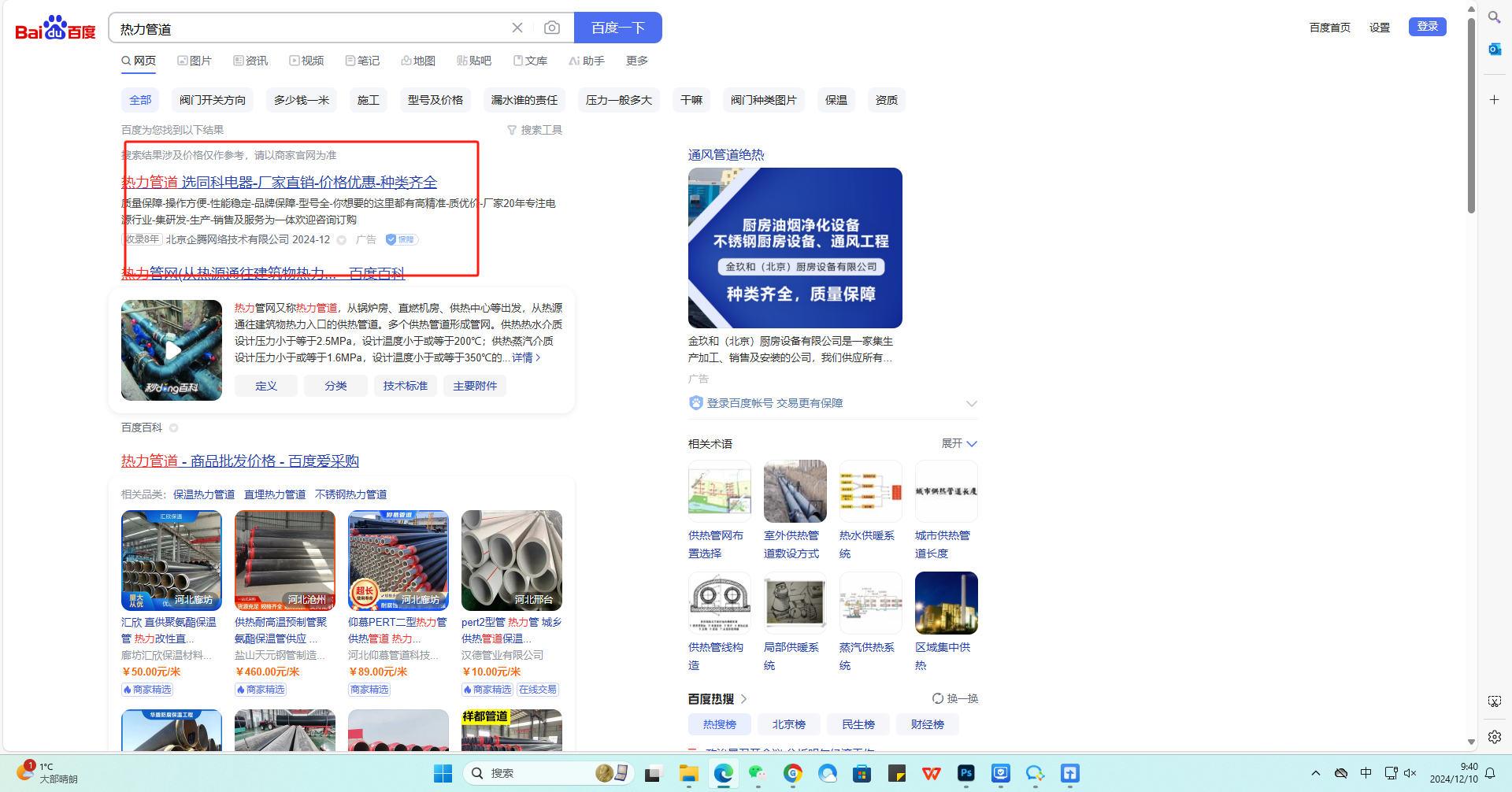Image resolution: width=1512 pixels, height=792 pixels.
Task: Open the 厨房油烟净化设备 ad banner
Action: pos(795,248)
